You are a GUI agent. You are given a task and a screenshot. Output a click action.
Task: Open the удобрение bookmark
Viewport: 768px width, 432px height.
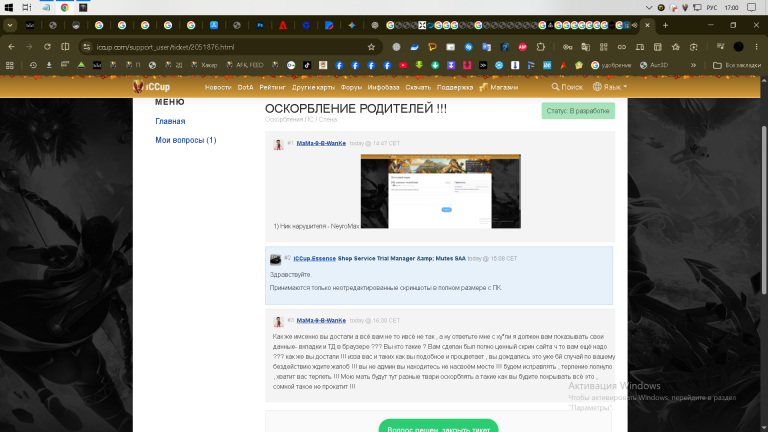click(x=611, y=65)
